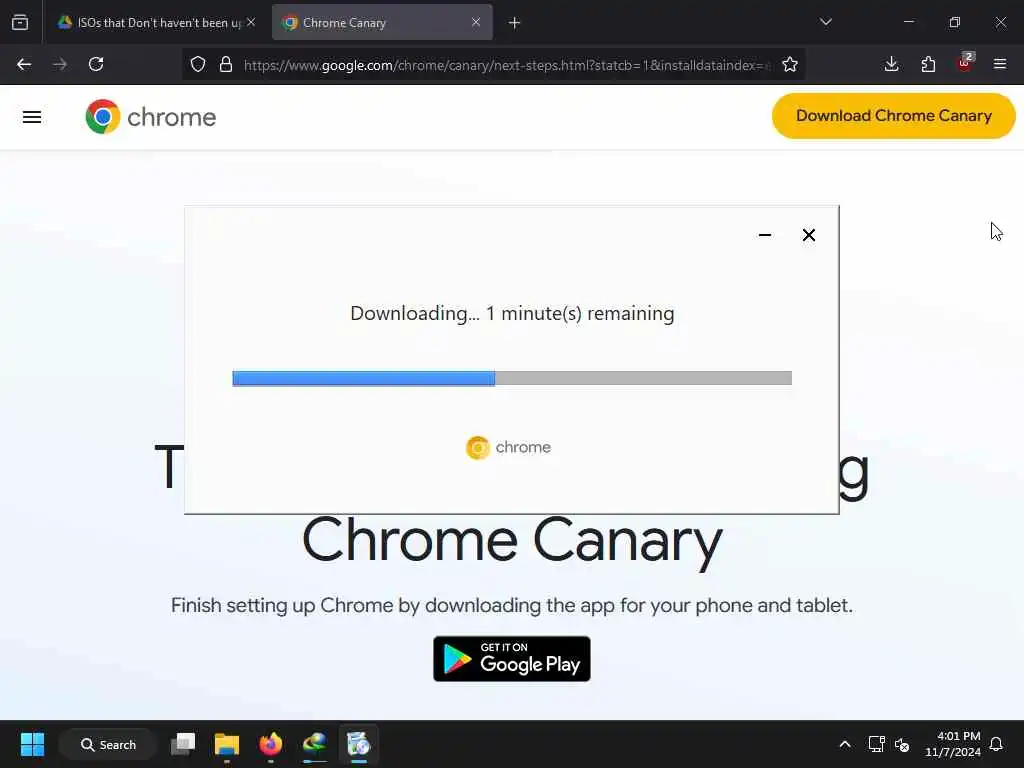Open Task View on the taskbar
Screen dimensions: 1024x768
[183, 744]
